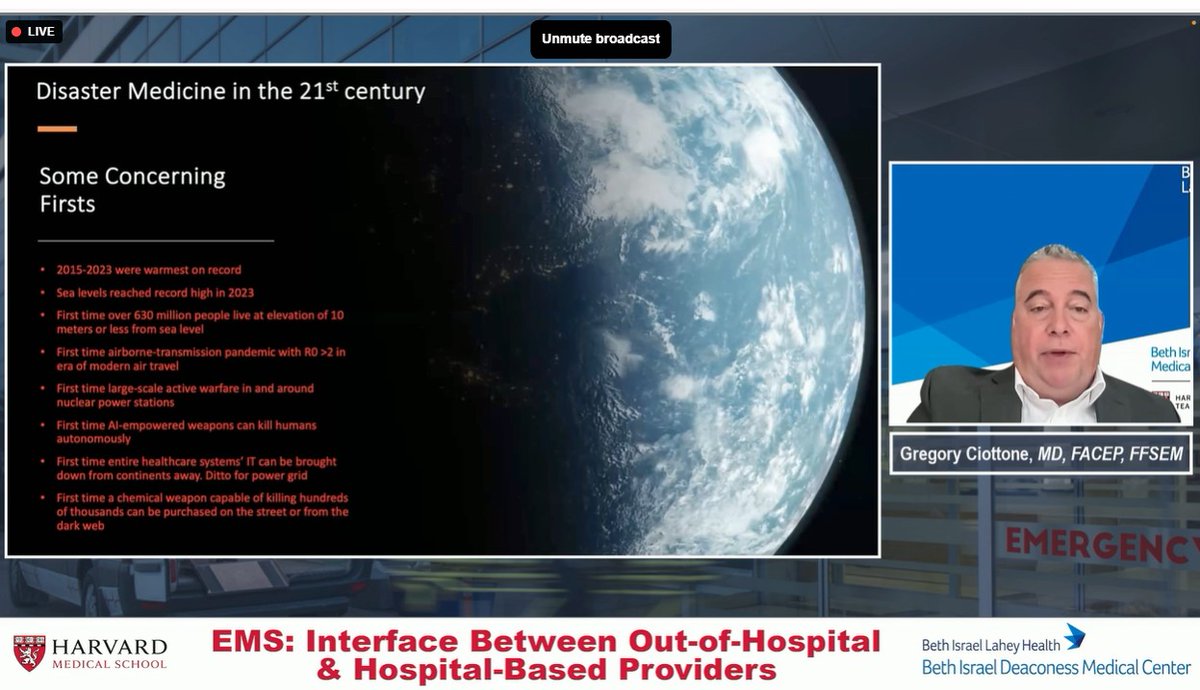The height and width of the screenshot is (690, 1200).
Task: Click the 'Some Concerning Firsts' heading
Action: coord(132,190)
